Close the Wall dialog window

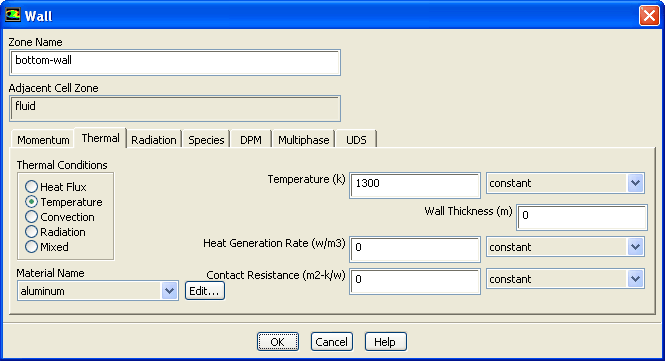coord(649,16)
